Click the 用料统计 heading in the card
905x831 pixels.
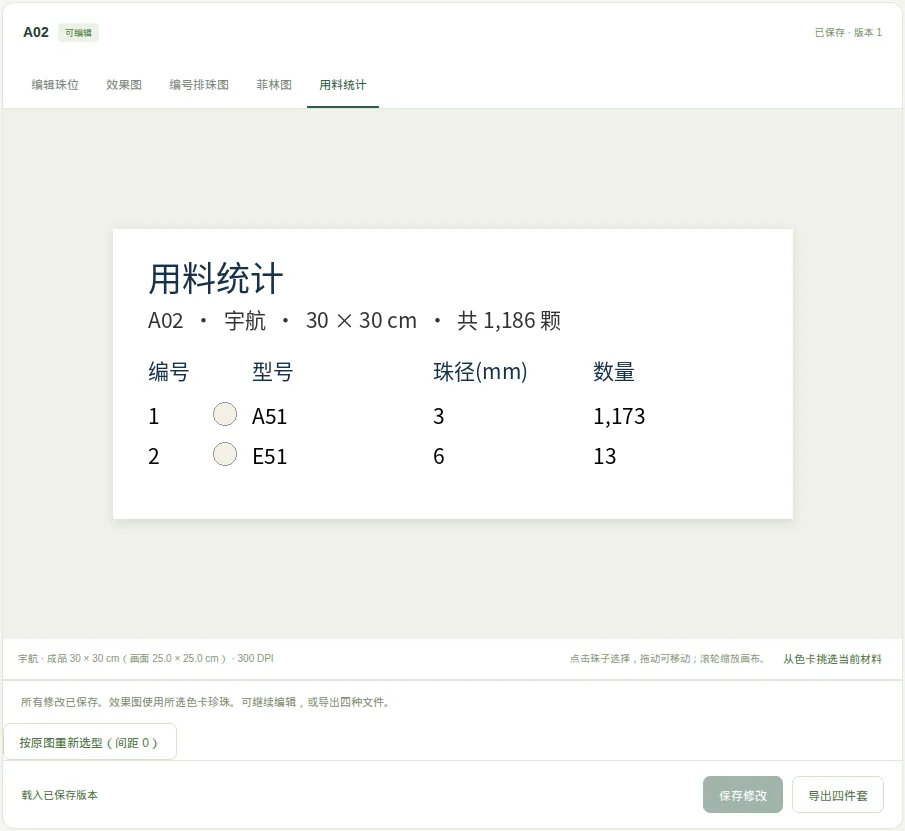(215, 279)
